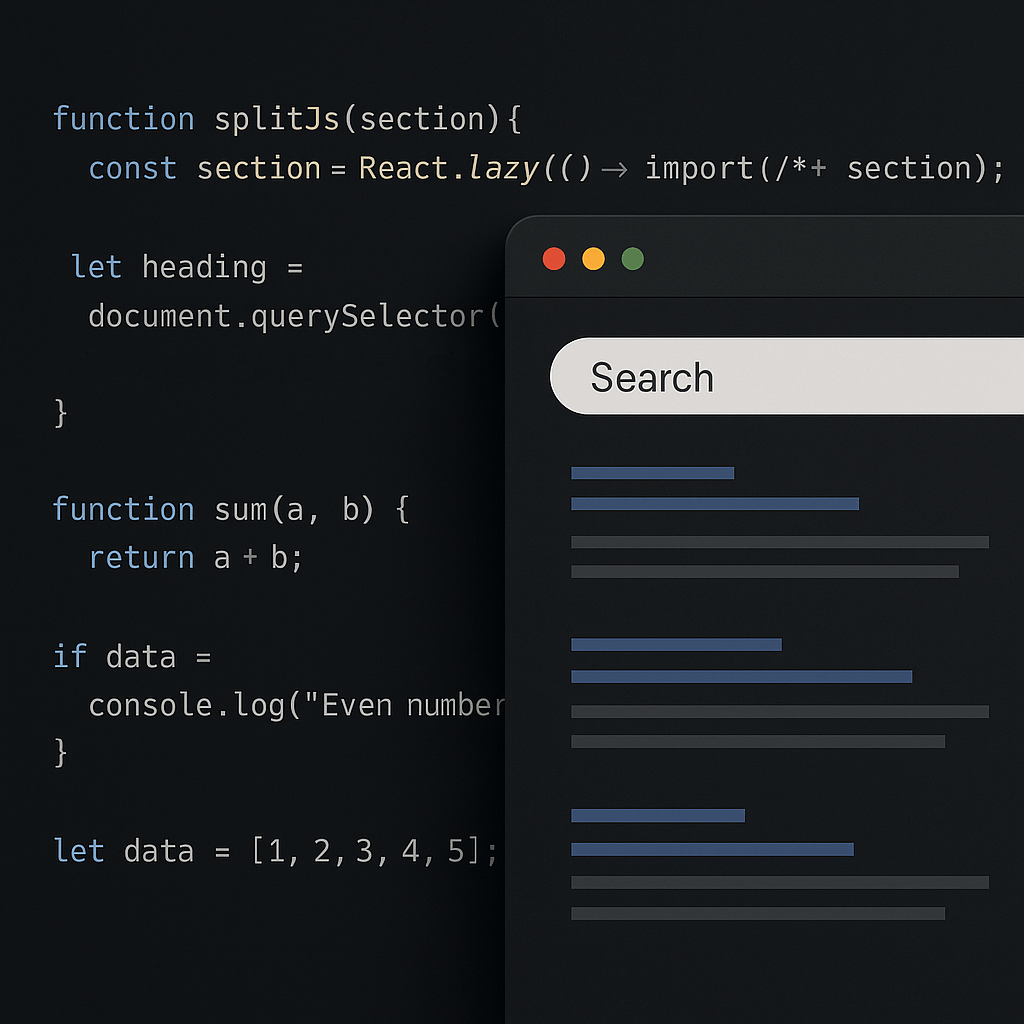Expand the middle search result group
Viewport: 1024px width, 1024px height.
click(x=675, y=644)
